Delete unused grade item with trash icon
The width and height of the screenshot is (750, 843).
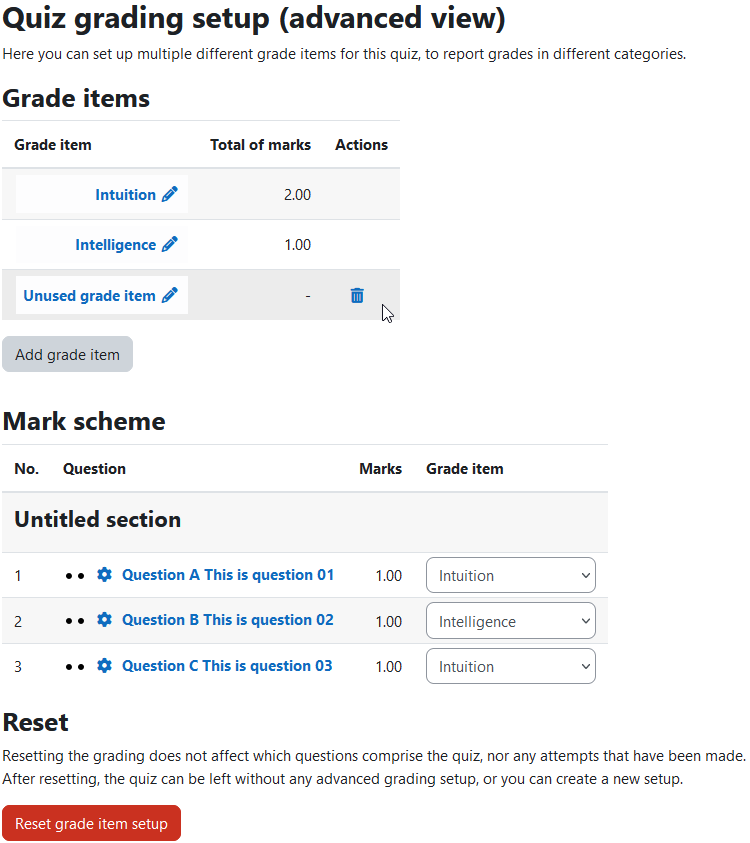pyautogui.click(x=357, y=295)
